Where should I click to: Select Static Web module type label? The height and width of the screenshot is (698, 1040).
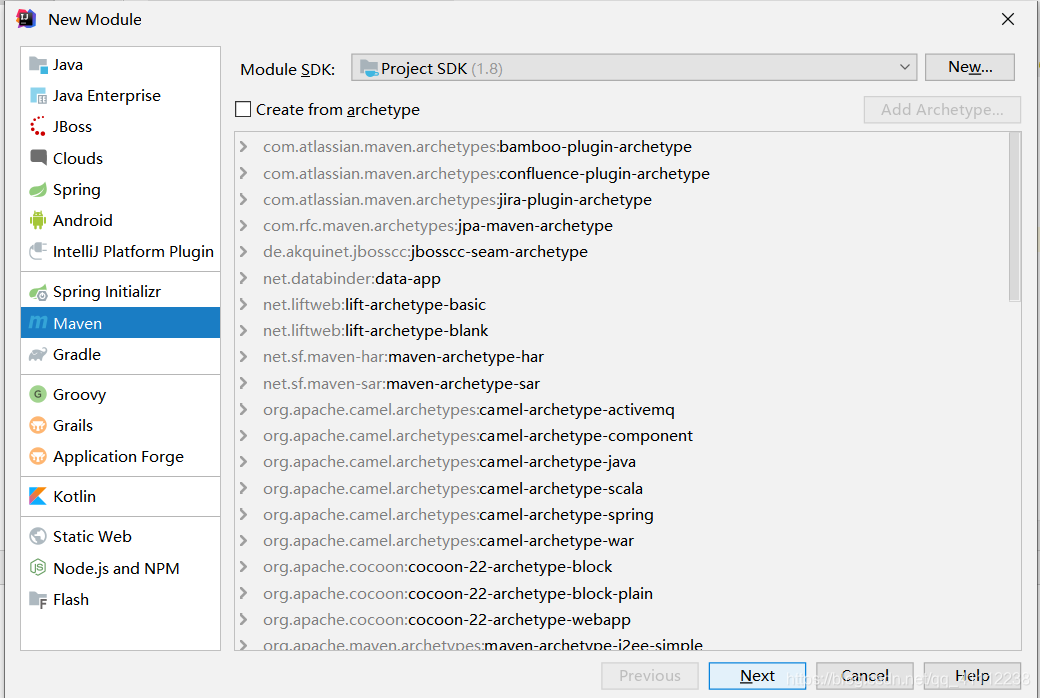[x=92, y=536]
